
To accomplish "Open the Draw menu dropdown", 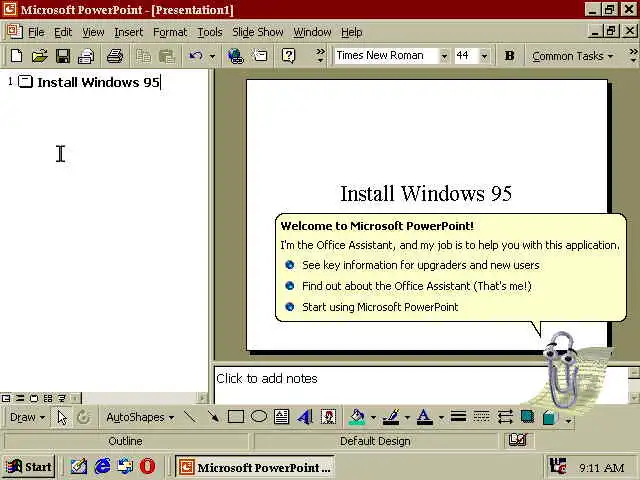I will [27, 417].
